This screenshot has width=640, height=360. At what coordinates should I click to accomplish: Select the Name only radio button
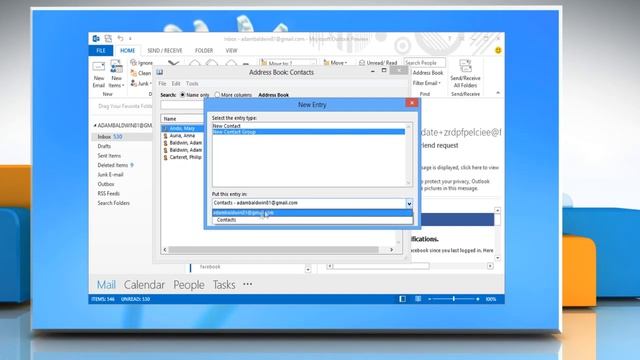[182, 95]
